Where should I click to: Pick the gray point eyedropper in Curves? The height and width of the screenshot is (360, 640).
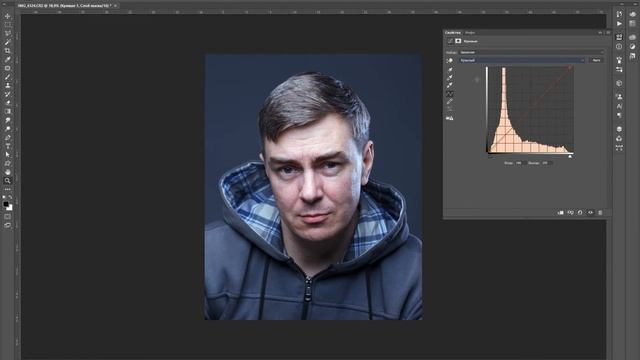tap(450, 78)
